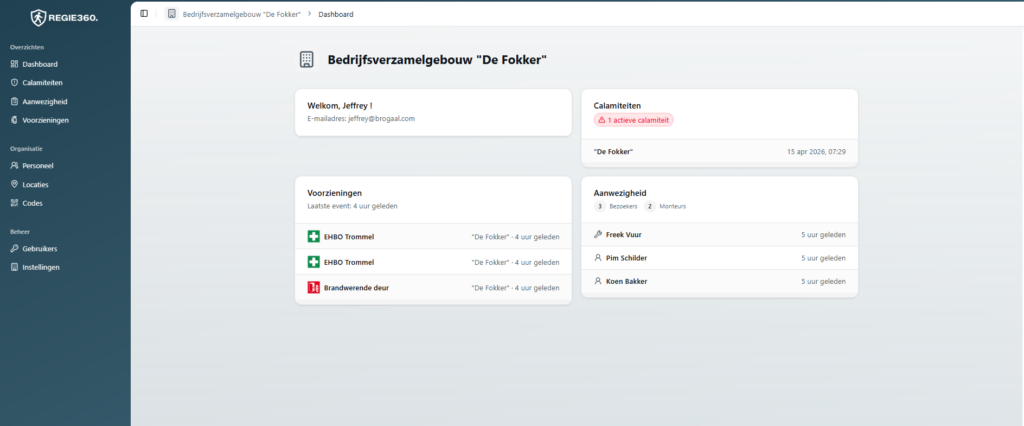This screenshot has height=426, width=1024.
Task: Select the Bedrijfsverzamelgebouw breadcrumb link
Action: click(241, 14)
